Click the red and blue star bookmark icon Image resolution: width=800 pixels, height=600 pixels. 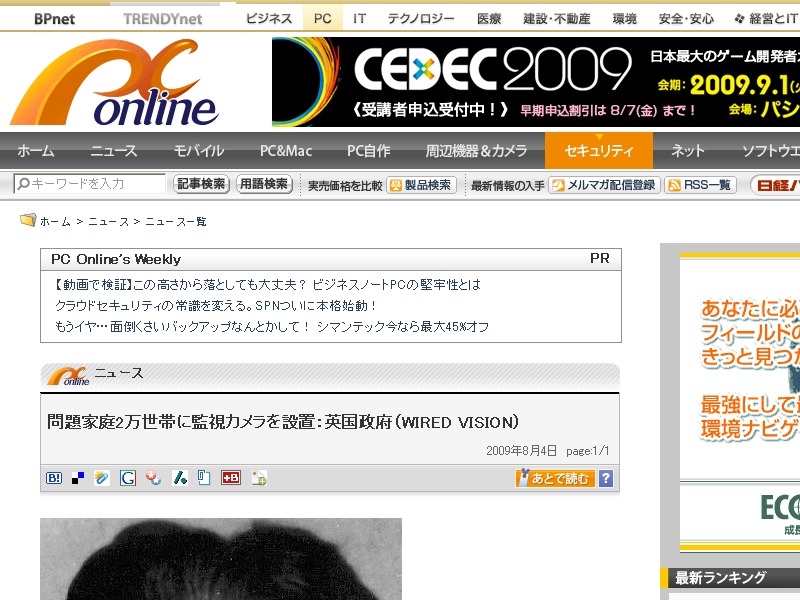point(153,478)
